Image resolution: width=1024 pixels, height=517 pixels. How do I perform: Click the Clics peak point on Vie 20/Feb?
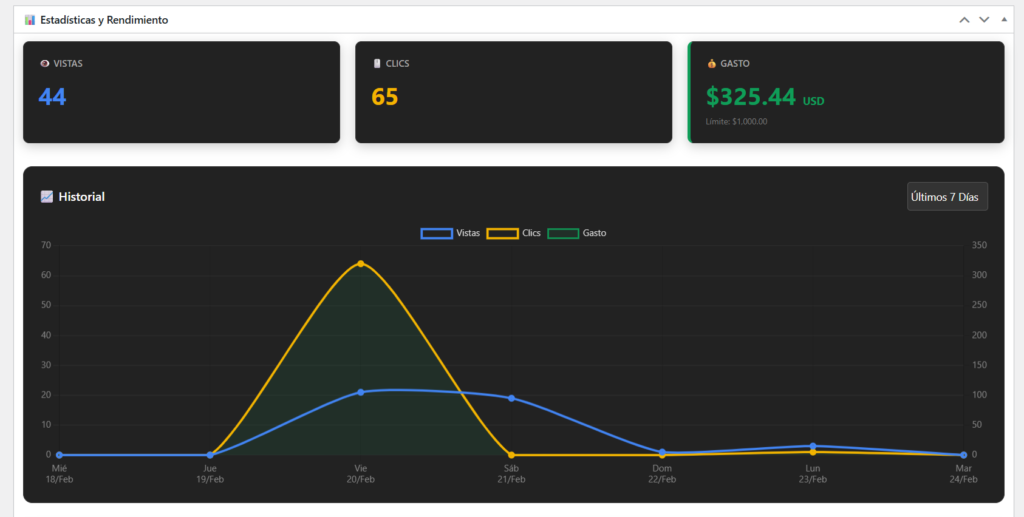(360, 264)
